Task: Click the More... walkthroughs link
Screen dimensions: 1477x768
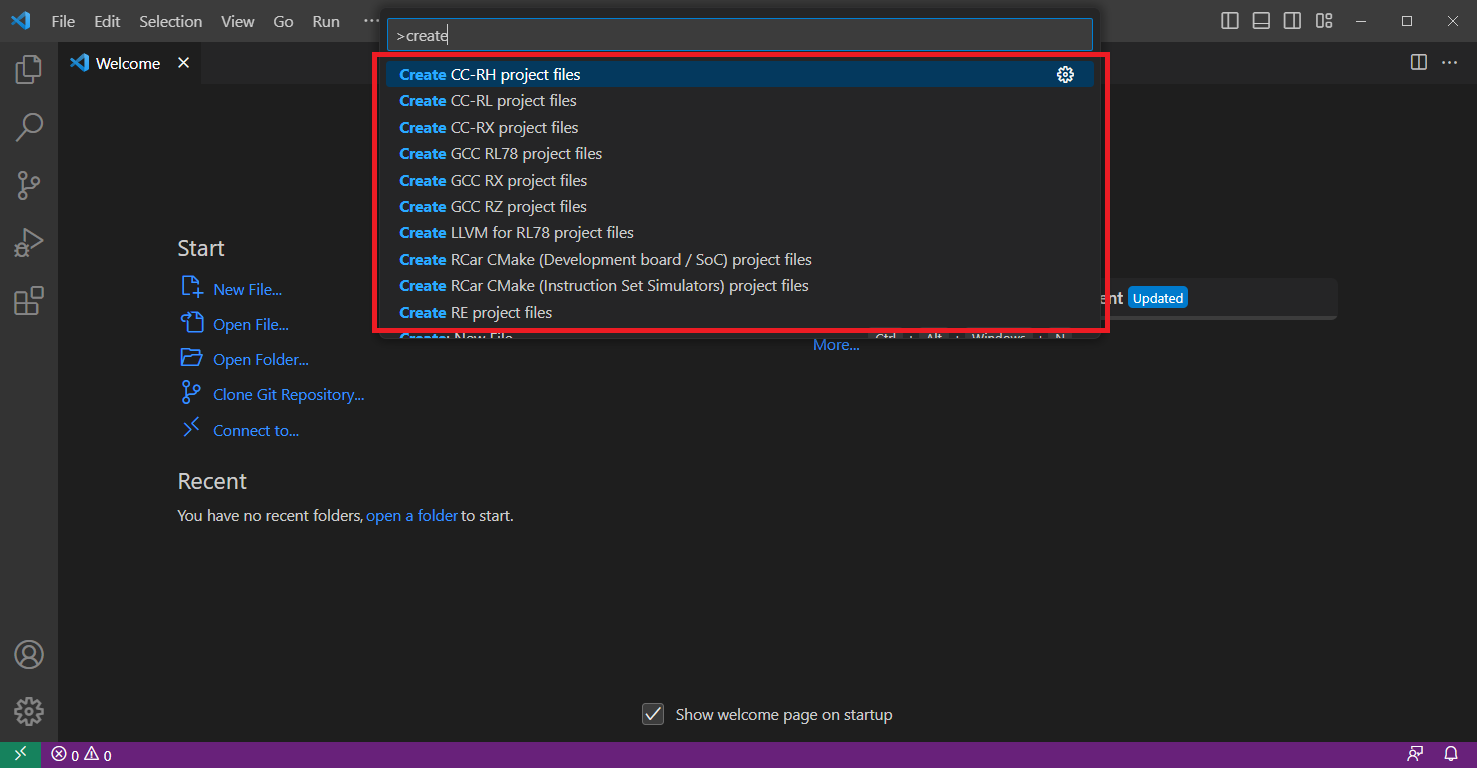Action: (836, 345)
